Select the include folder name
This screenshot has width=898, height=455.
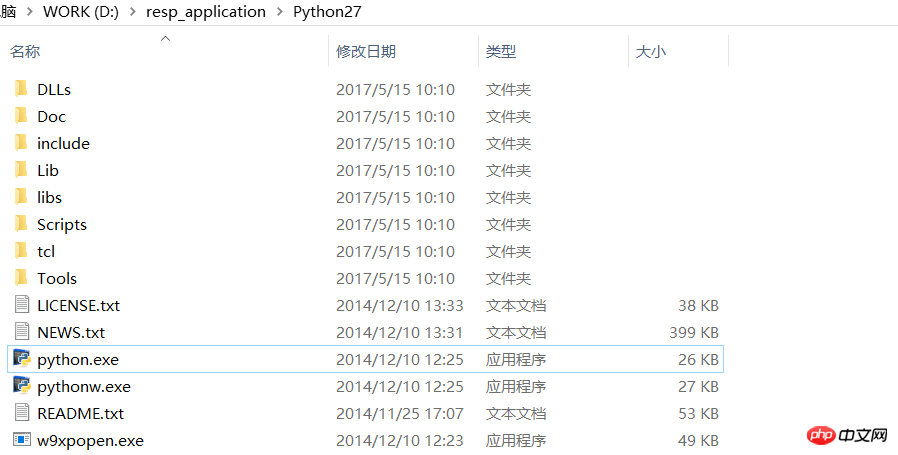click(x=64, y=143)
